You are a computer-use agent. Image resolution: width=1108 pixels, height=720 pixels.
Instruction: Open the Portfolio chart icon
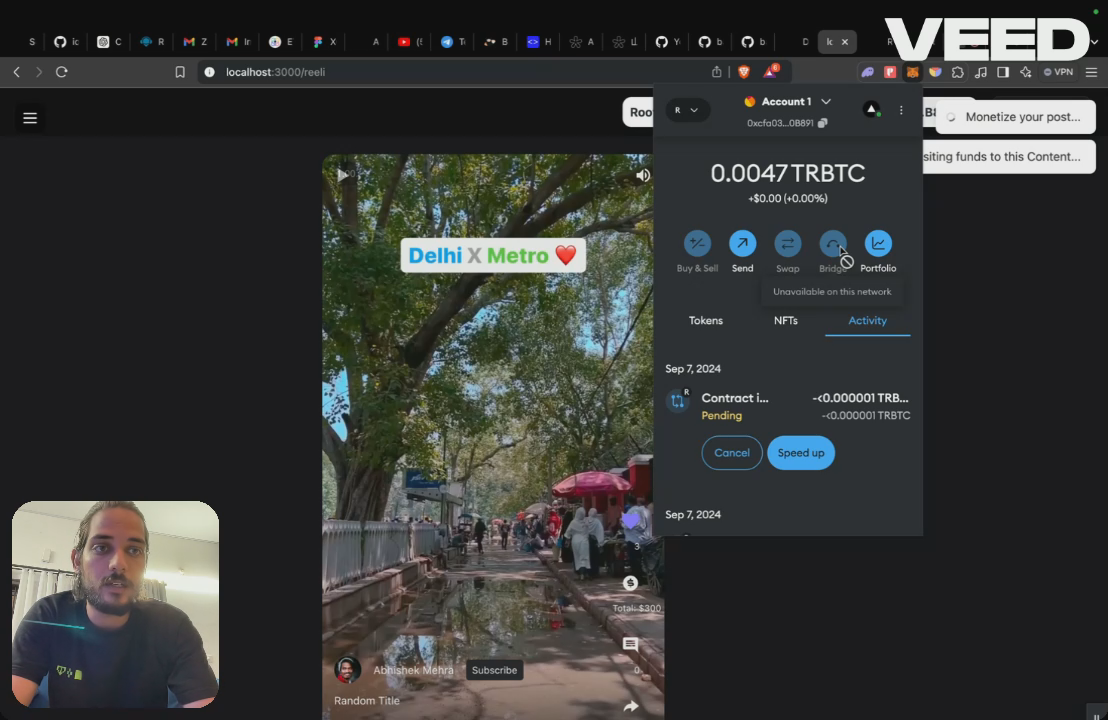(878, 244)
